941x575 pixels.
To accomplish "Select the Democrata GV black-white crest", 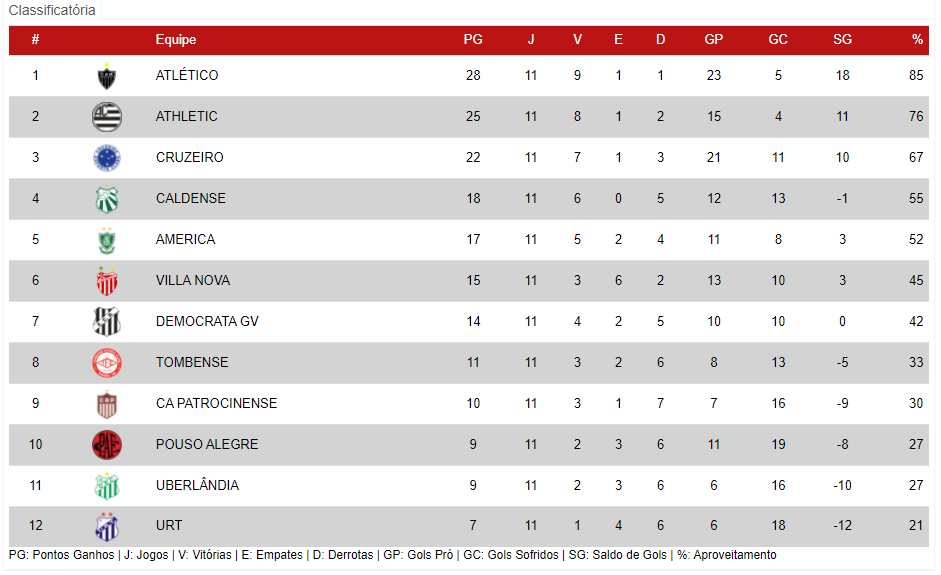I will (107, 322).
